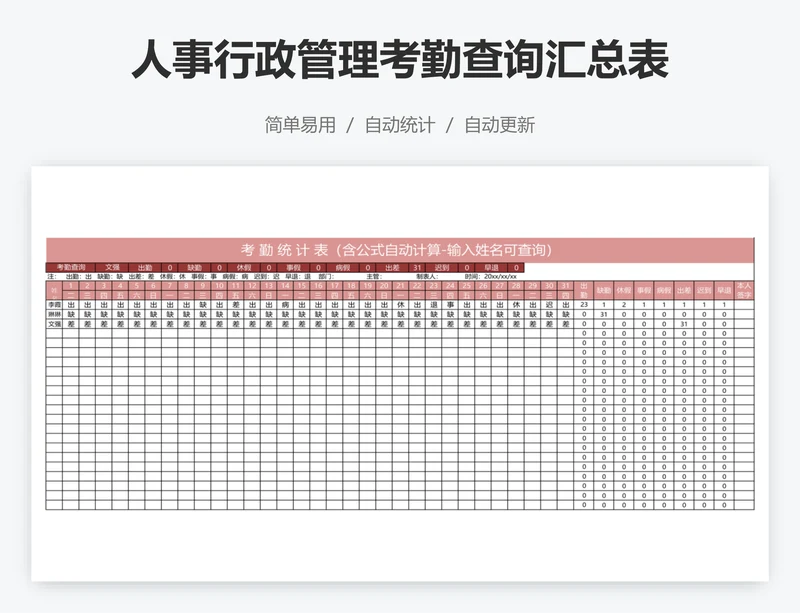
Task: Click the 李四 name cell
Action: (54, 305)
